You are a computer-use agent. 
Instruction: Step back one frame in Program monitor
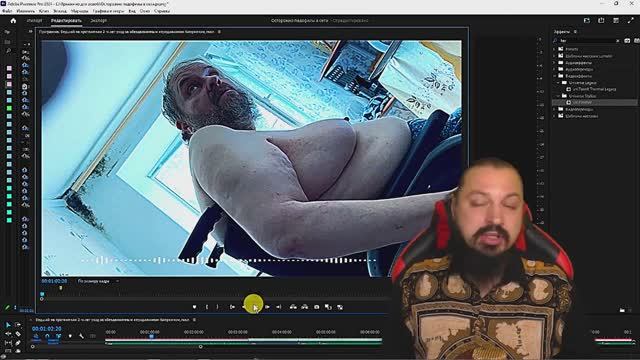coord(244,307)
